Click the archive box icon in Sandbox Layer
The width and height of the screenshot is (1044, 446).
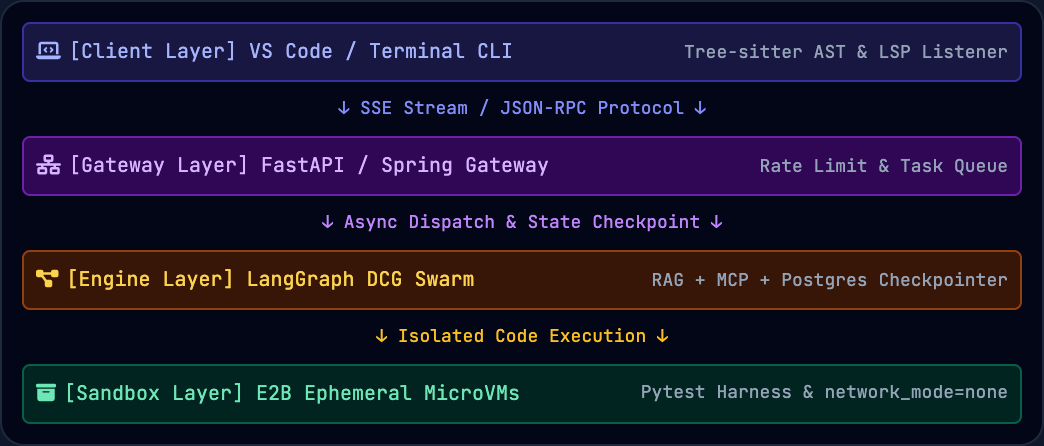coord(47,393)
